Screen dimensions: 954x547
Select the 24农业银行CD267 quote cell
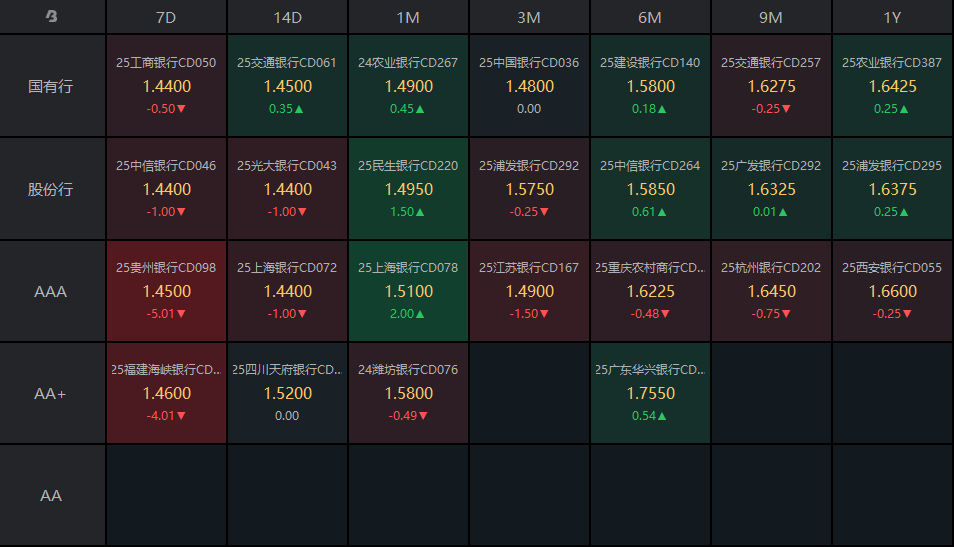click(x=408, y=86)
